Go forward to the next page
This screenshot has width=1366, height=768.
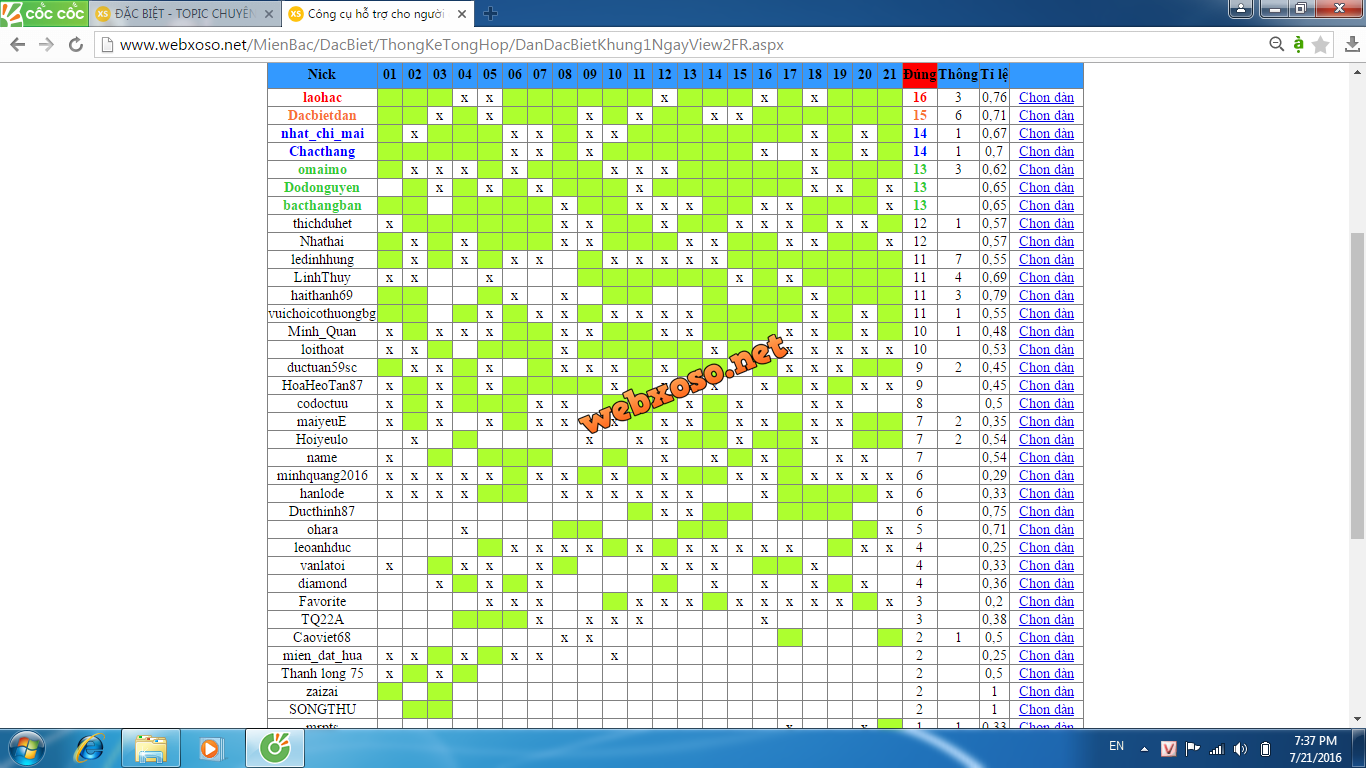click(x=46, y=45)
